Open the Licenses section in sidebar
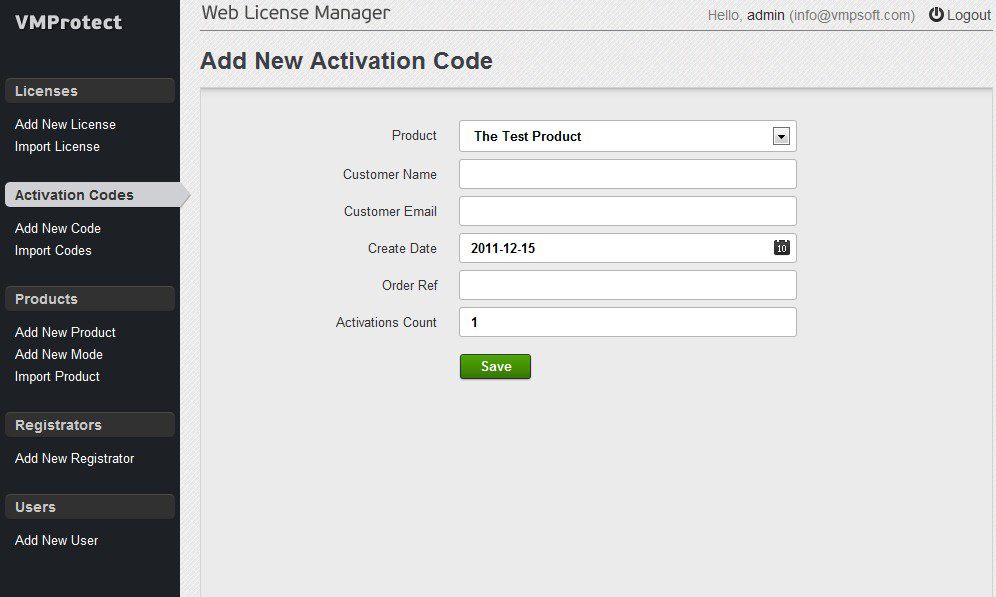 [46, 91]
